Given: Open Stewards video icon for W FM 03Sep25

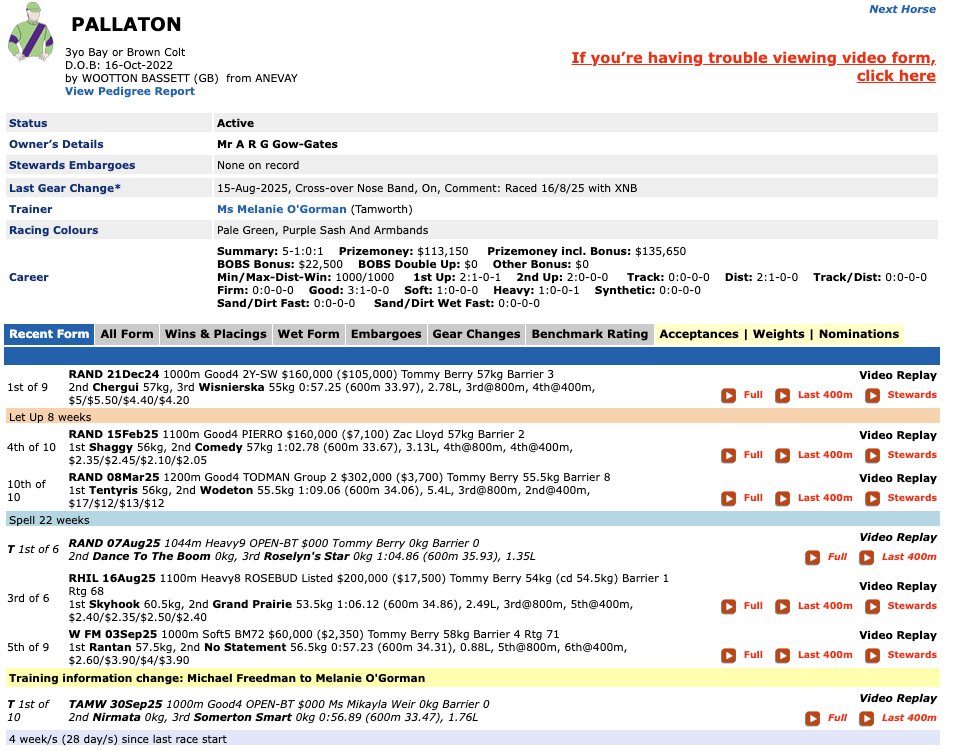Looking at the screenshot, I should pos(872,655).
